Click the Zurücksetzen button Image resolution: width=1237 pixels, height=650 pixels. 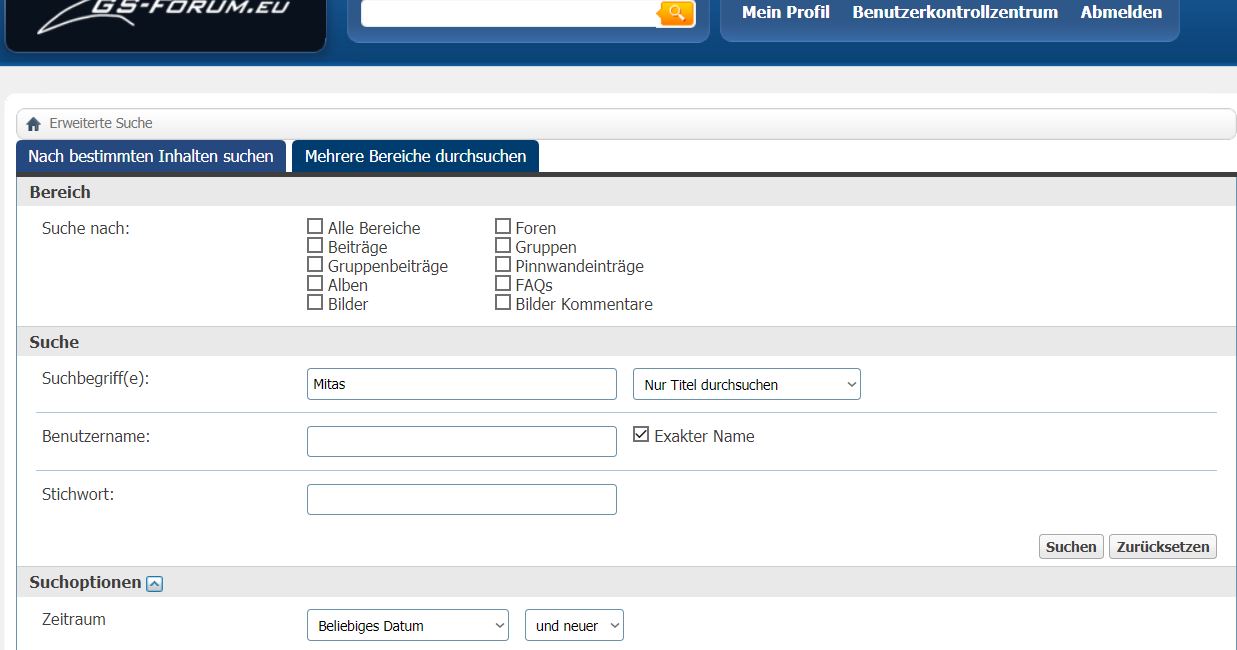point(1163,546)
